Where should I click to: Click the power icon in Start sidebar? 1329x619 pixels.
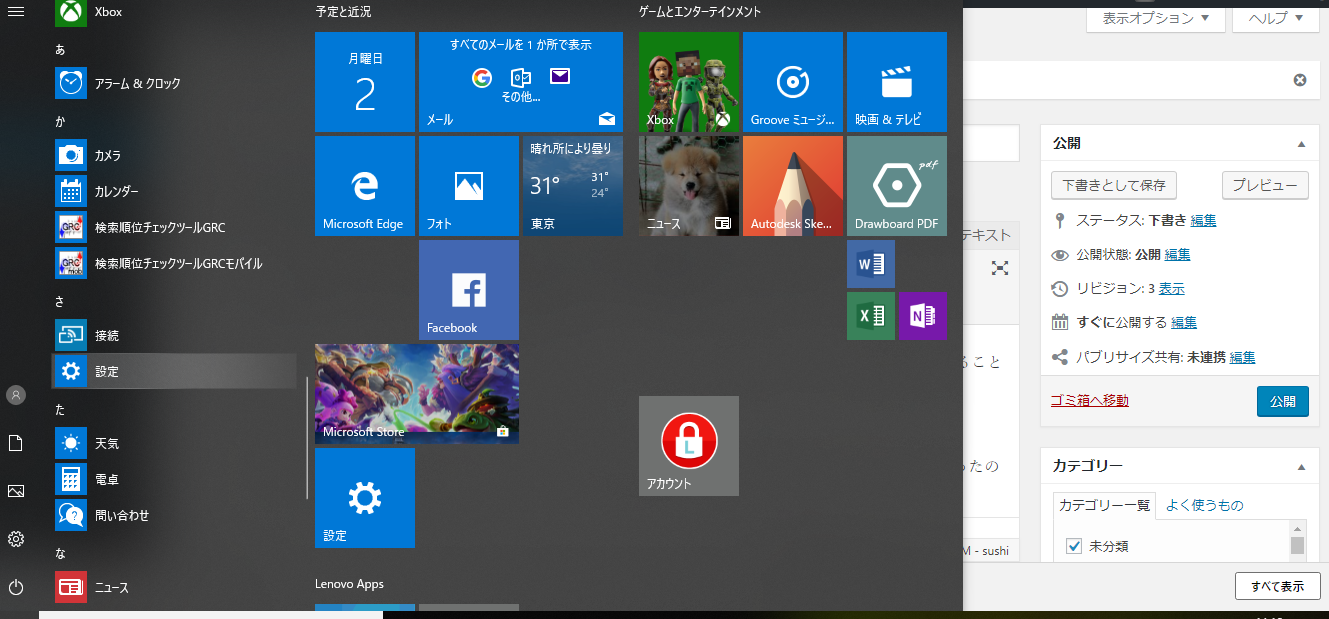[x=16, y=587]
